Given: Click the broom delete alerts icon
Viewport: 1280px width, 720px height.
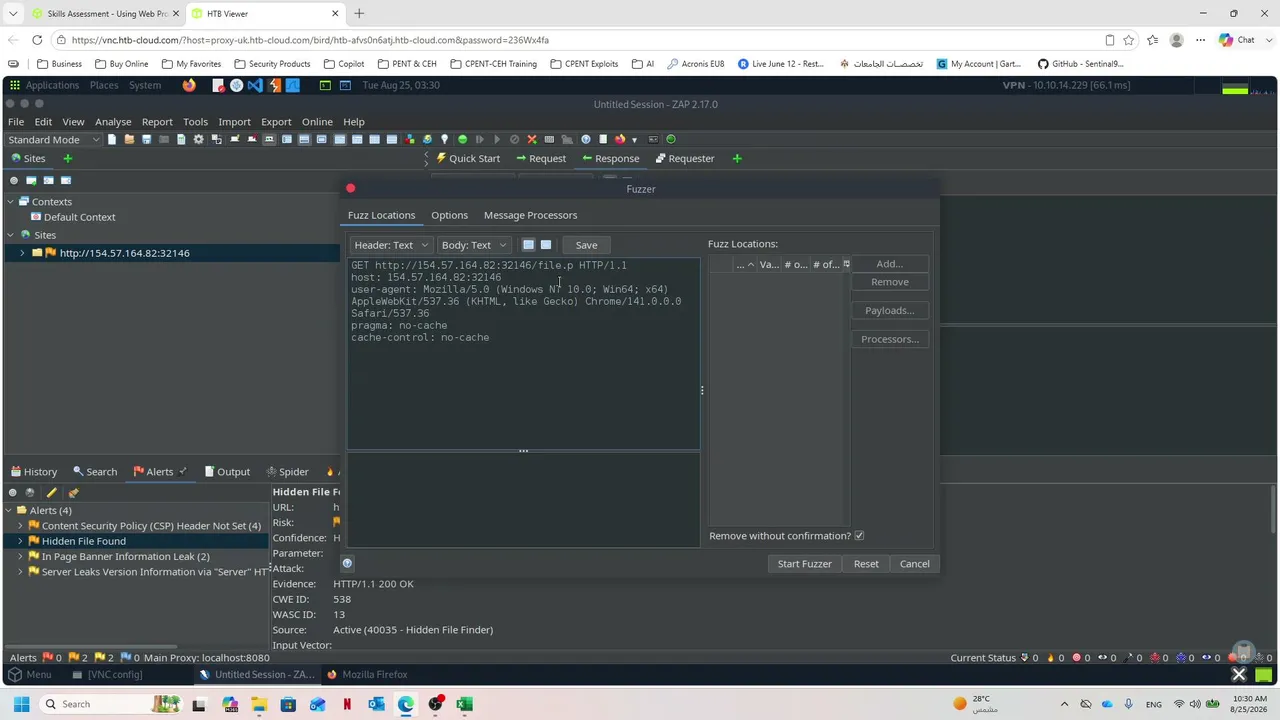Looking at the screenshot, I should coord(73,492).
